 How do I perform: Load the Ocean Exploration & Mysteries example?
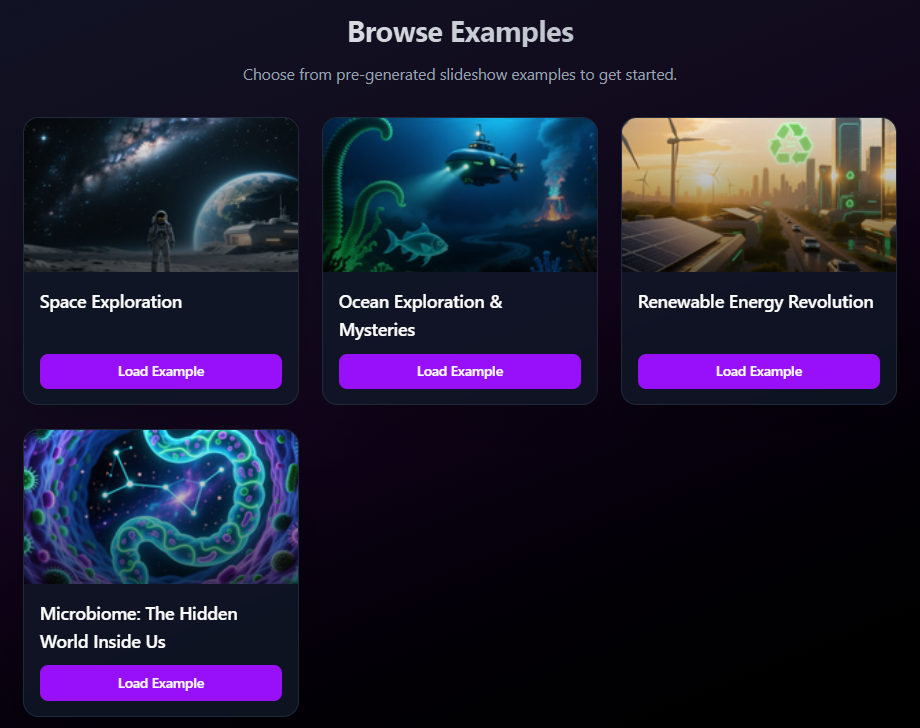tap(460, 371)
